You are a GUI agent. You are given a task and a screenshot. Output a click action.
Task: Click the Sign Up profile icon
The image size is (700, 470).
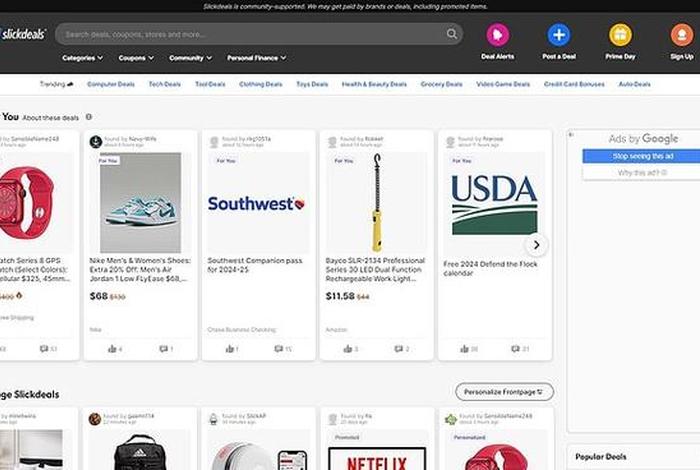(x=682, y=35)
